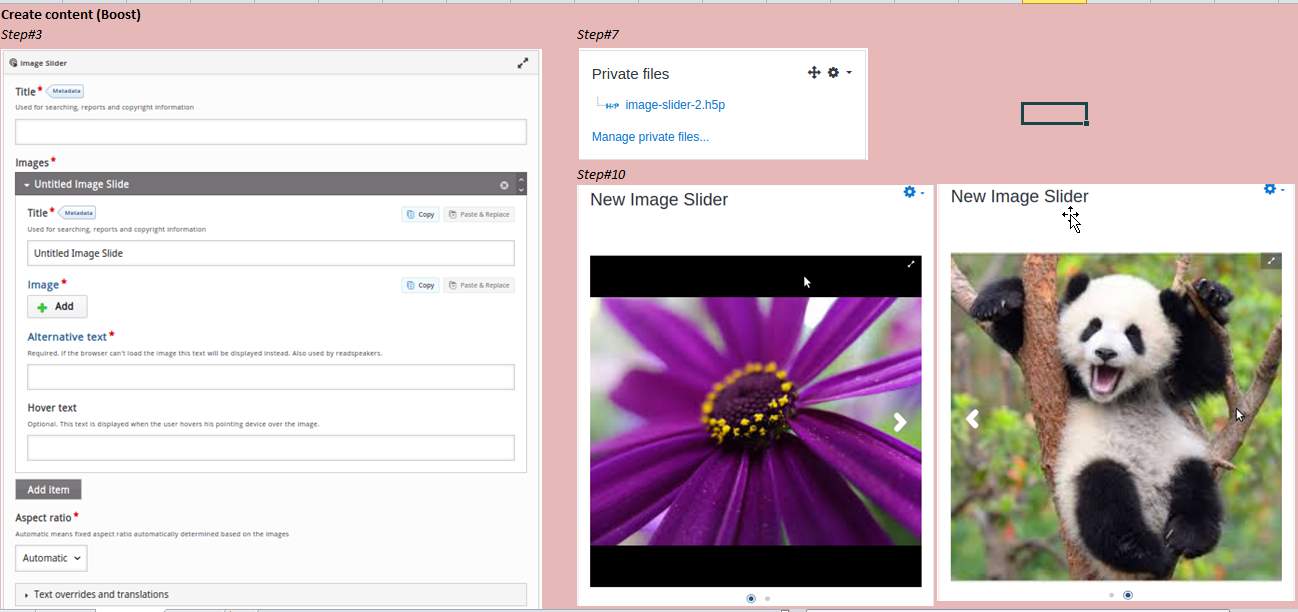Viewport: 1298px width, 612px height.
Task: Click "Private files" block title
Action: click(x=631, y=74)
